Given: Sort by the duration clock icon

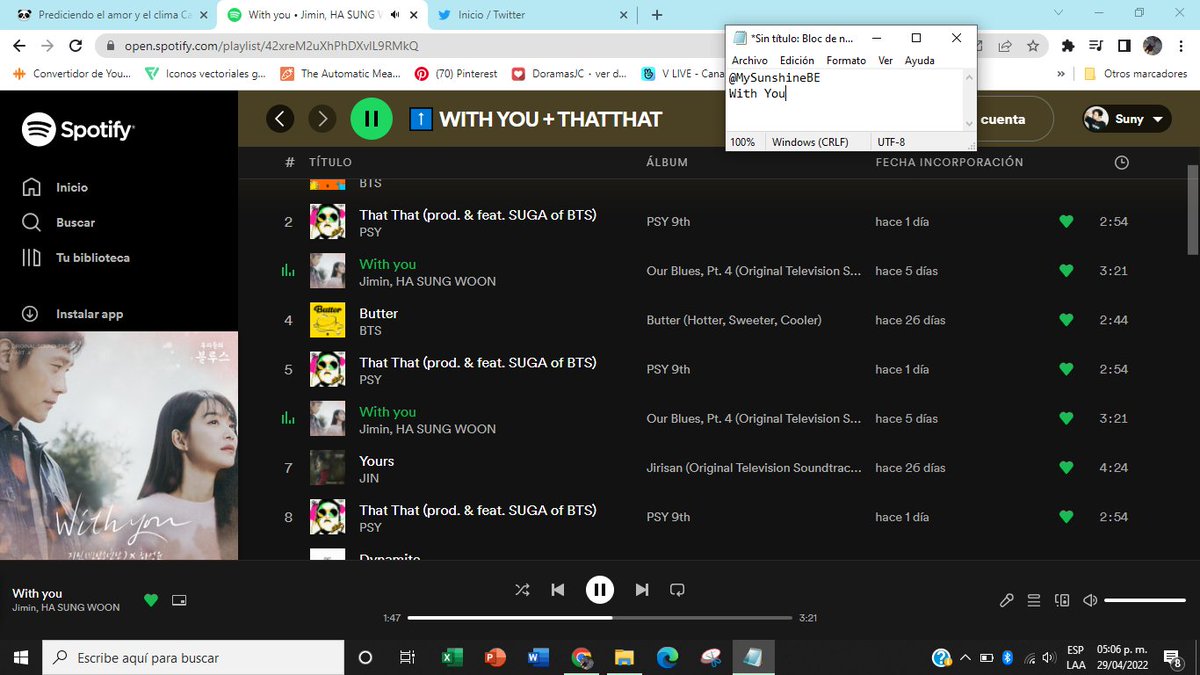Looking at the screenshot, I should click(x=1121, y=162).
